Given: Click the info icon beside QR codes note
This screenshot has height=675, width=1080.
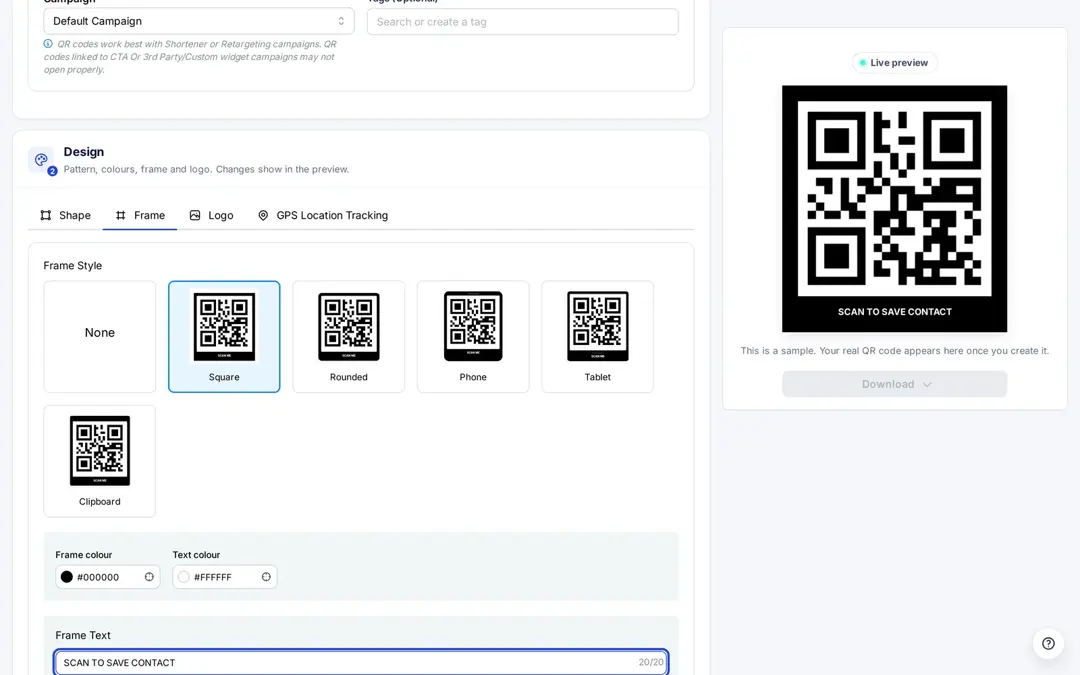Looking at the screenshot, I should 48,43.
